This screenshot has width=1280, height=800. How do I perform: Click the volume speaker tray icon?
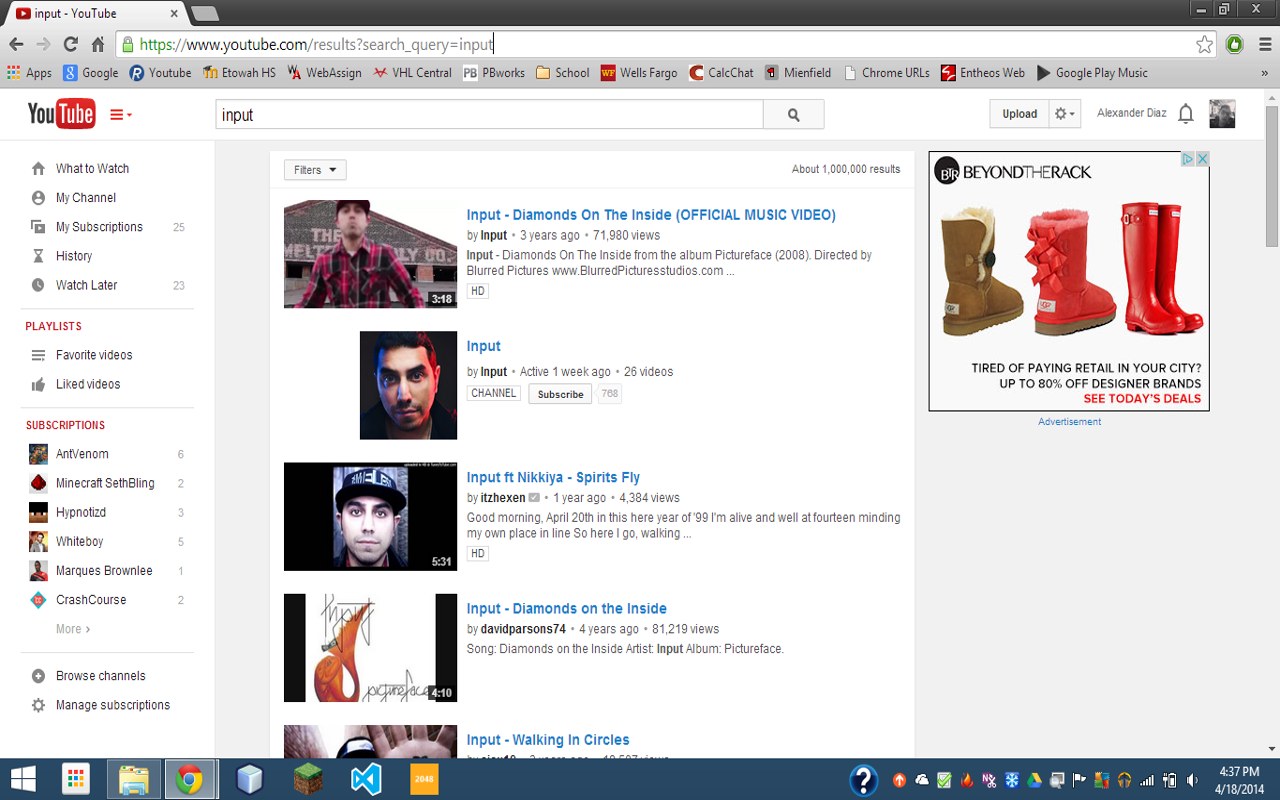pyautogui.click(x=1192, y=780)
